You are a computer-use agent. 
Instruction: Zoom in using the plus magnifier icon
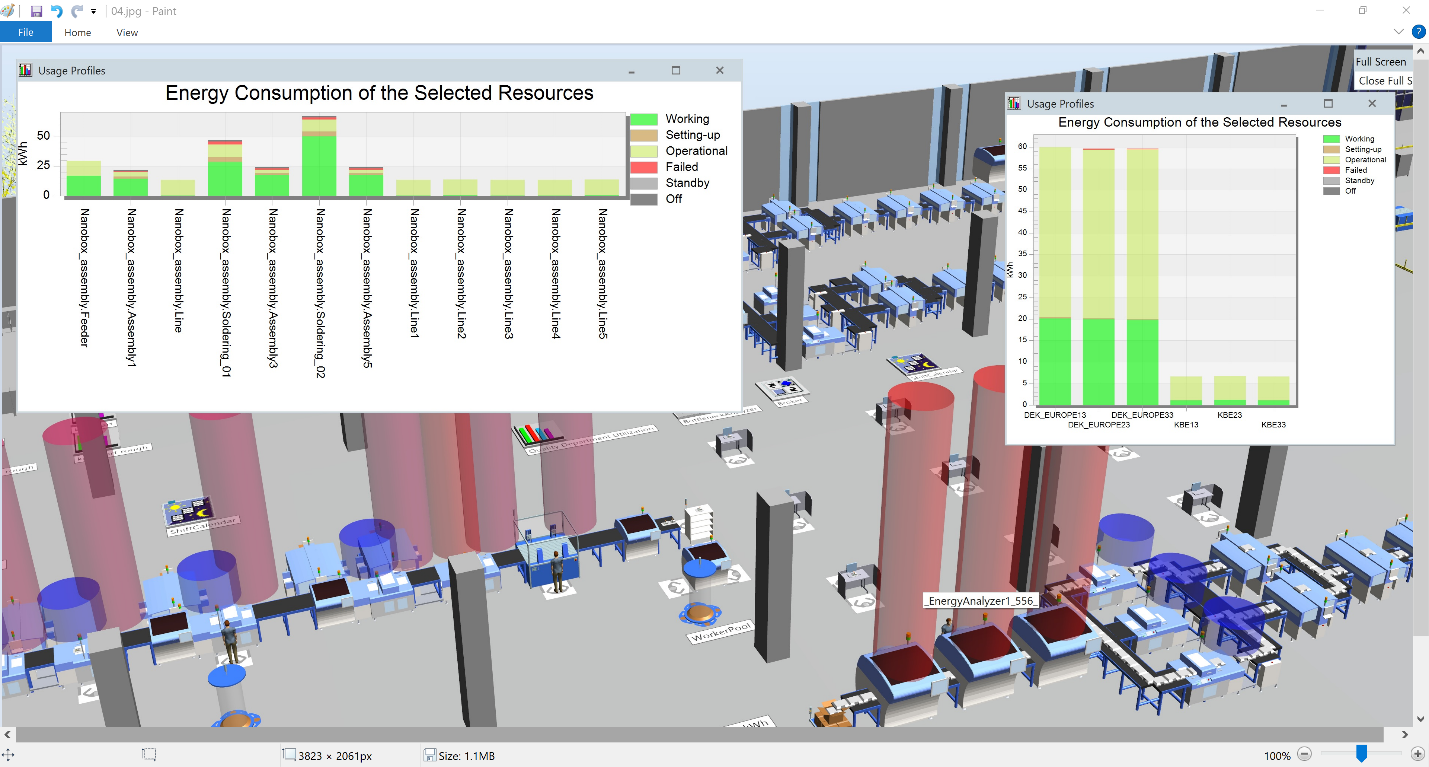point(1419,754)
